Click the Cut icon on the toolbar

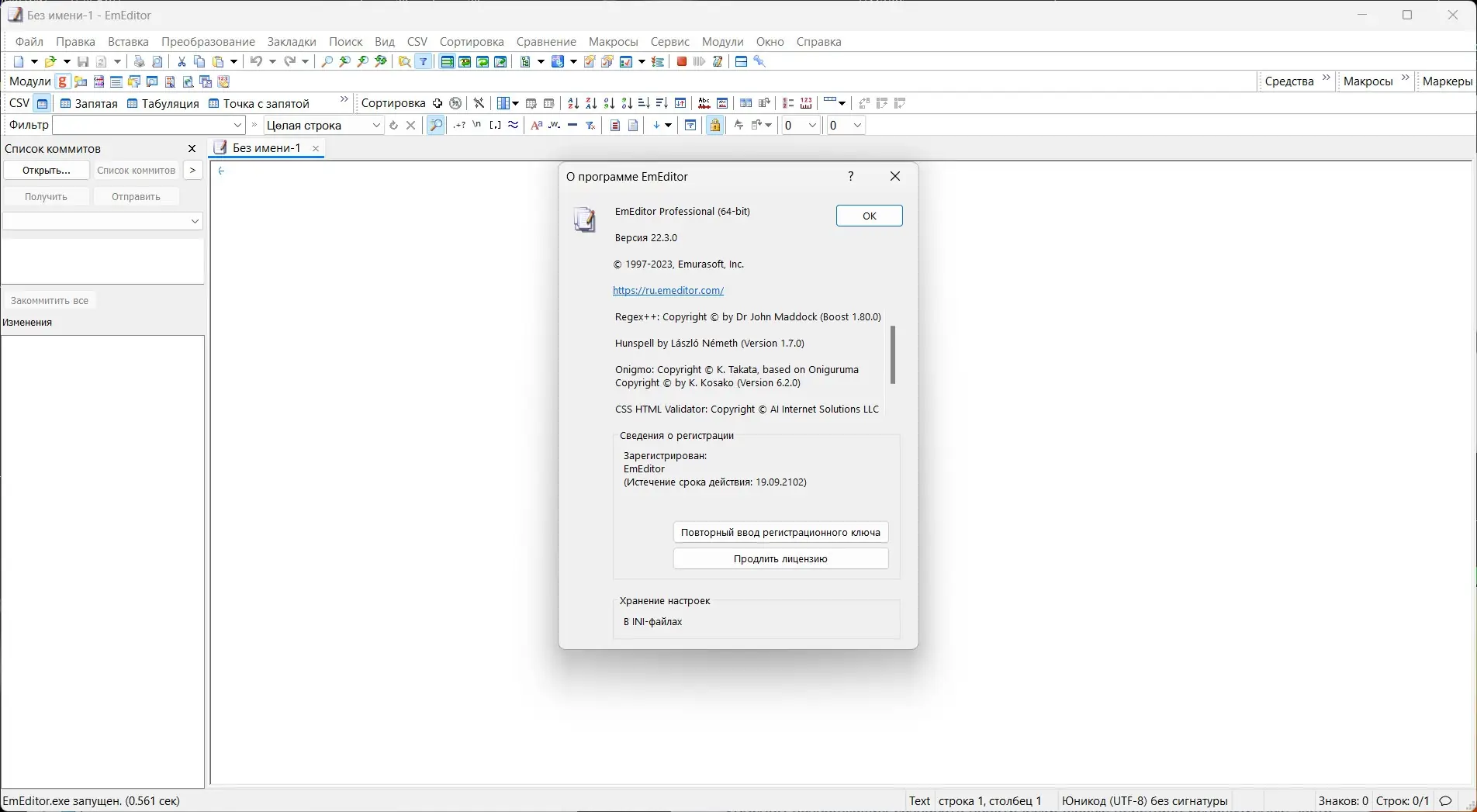pos(181,61)
